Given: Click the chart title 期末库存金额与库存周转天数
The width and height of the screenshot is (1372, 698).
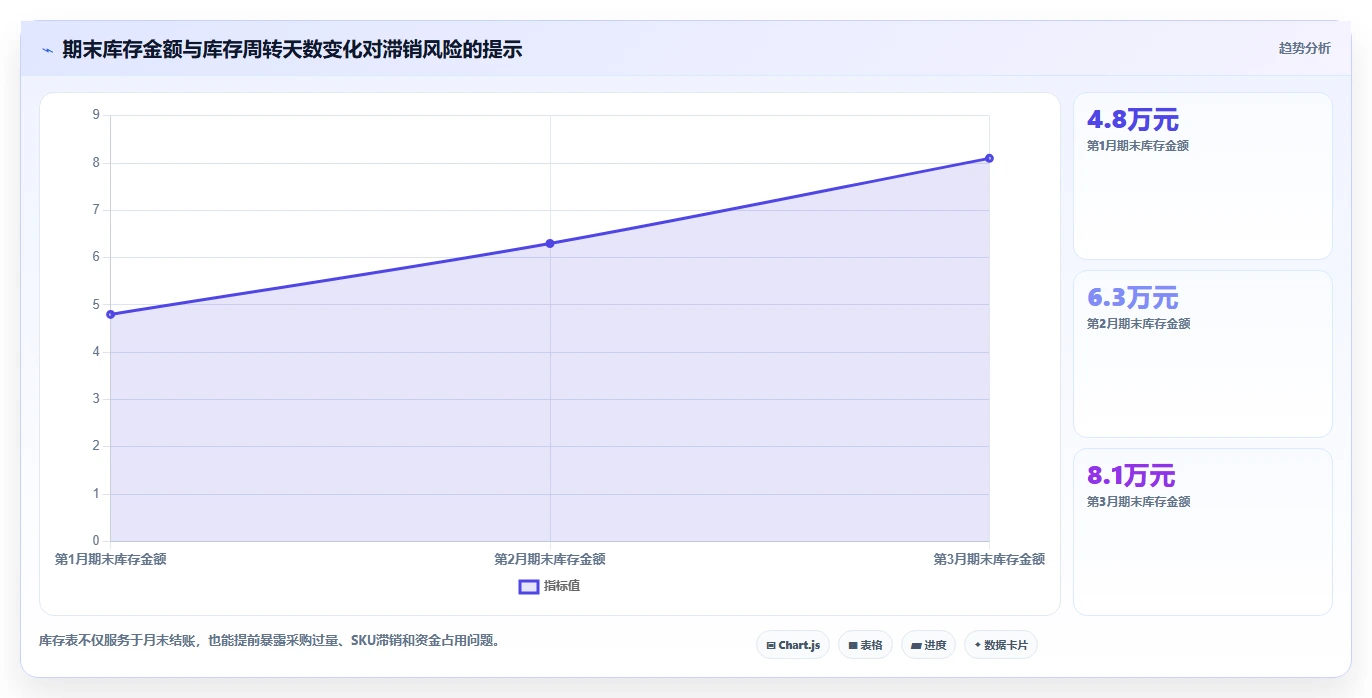Looking at the screenshot, I should [292, 49].
